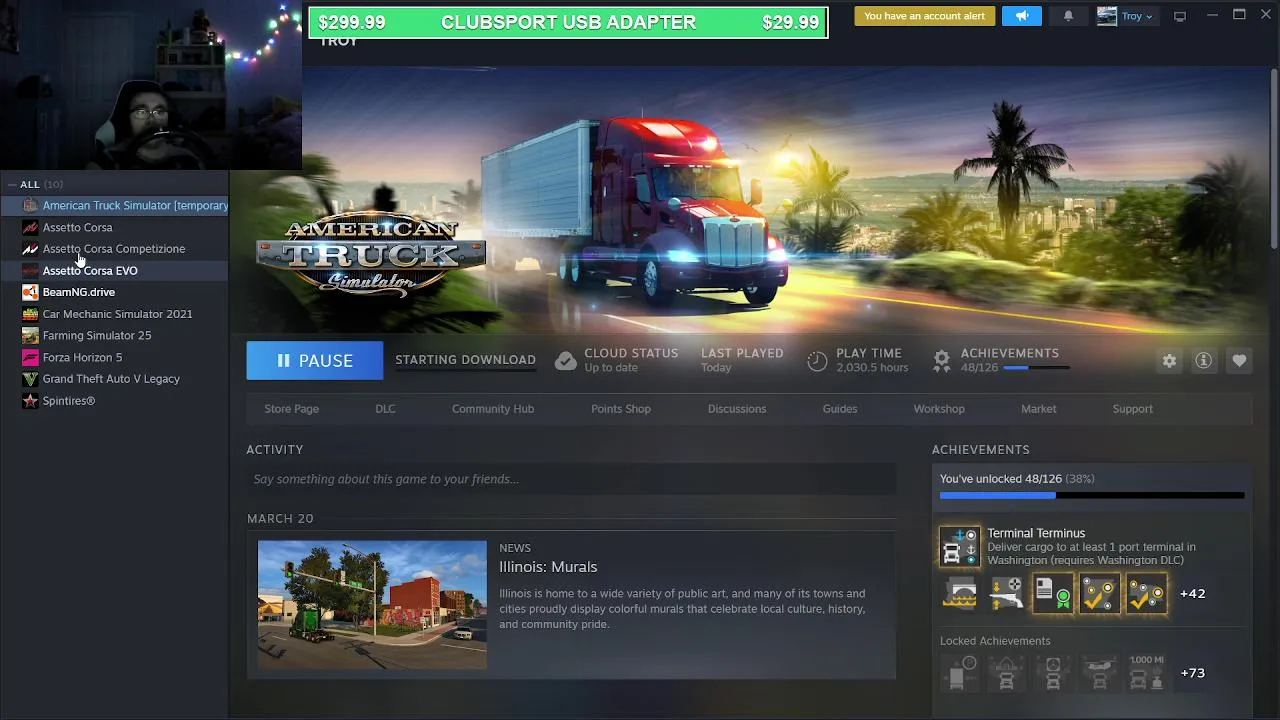Click the BeamNG.drive game icon
The height and width of the screenshot is (720, 1280).
pyautogui.click(x=30, y=292)
